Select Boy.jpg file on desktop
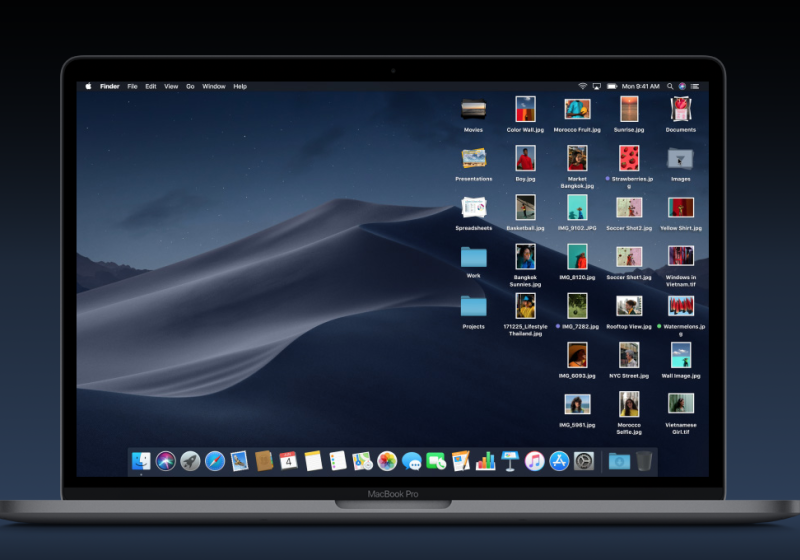The image size is (800, 560). pos(525,158)
